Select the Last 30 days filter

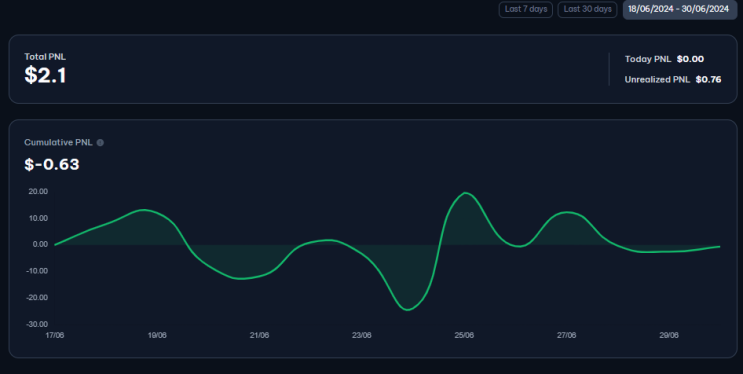tap(588, 9)
